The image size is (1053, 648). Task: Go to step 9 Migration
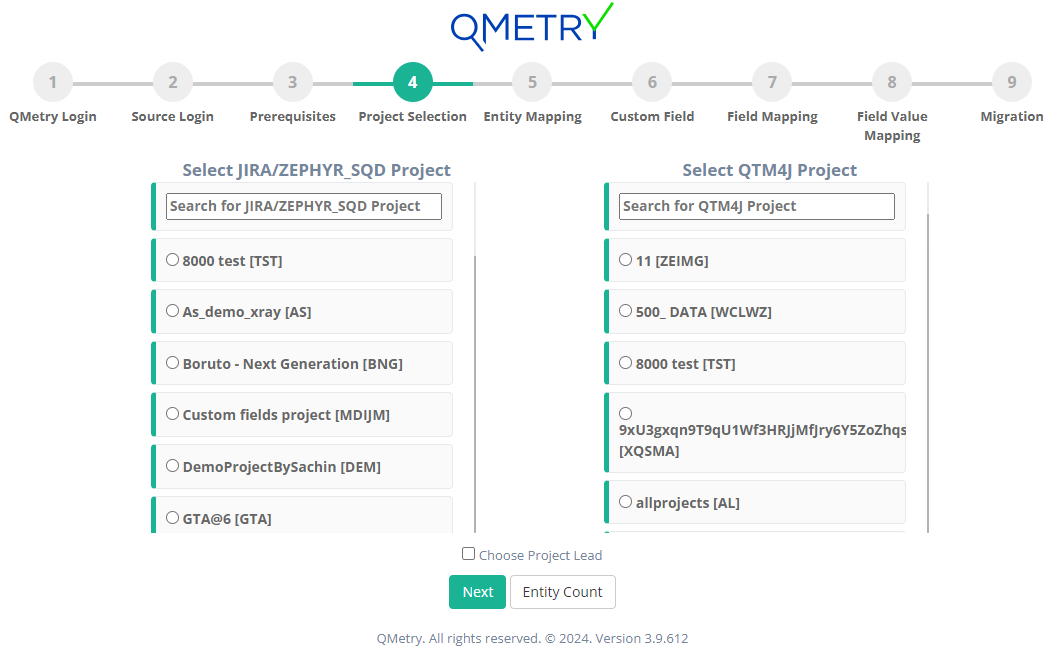point(1012,83)
